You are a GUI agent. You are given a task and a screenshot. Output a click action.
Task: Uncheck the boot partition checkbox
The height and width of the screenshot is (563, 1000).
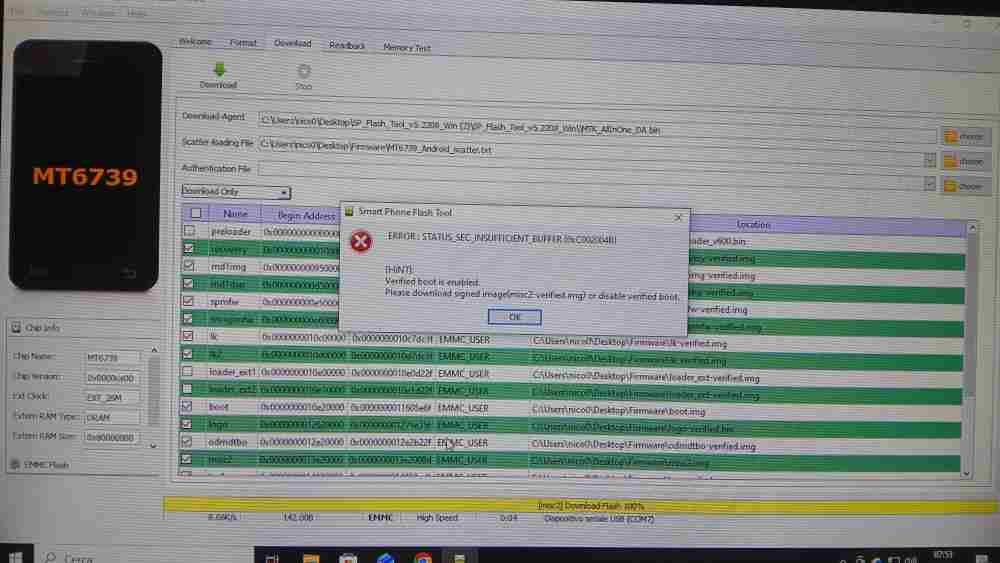188,407
